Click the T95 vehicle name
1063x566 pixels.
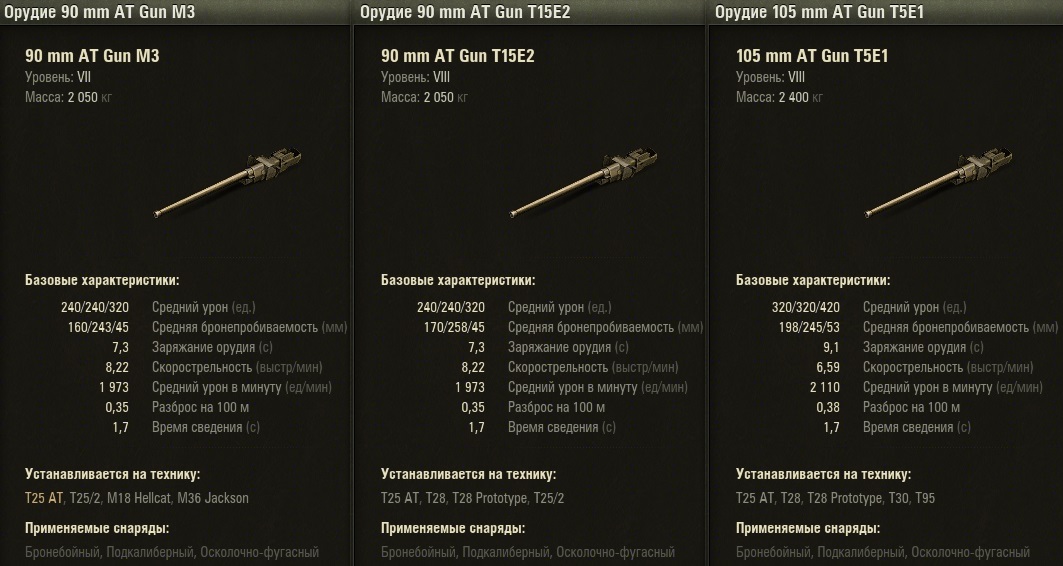coord(927,498)
